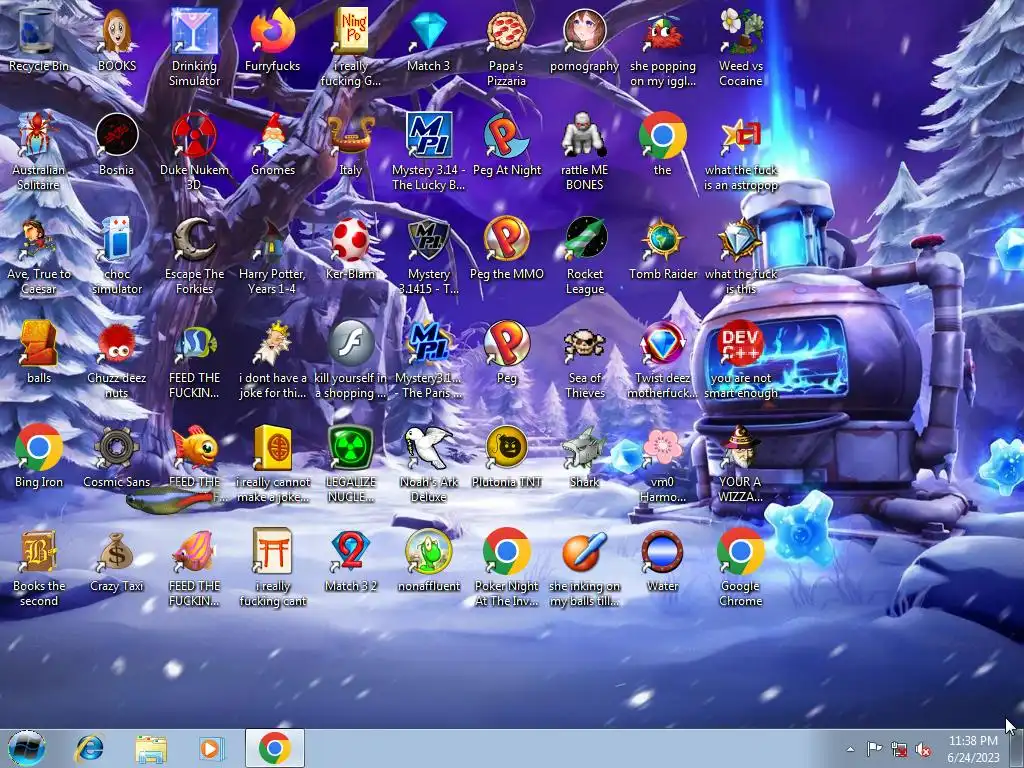Launch Papa's Pizzaria shortcut

coord(506,47)
